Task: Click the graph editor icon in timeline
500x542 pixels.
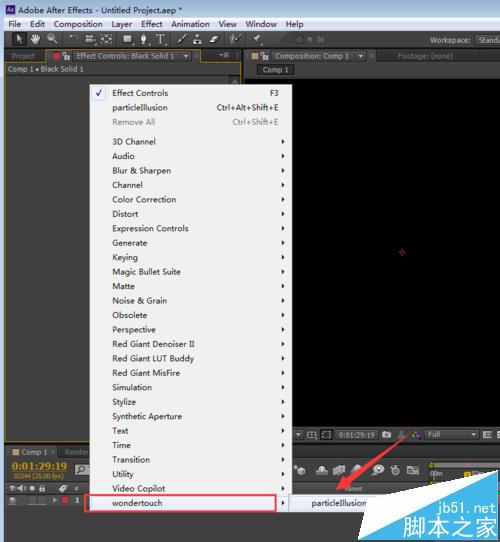Action: (413, 470)
